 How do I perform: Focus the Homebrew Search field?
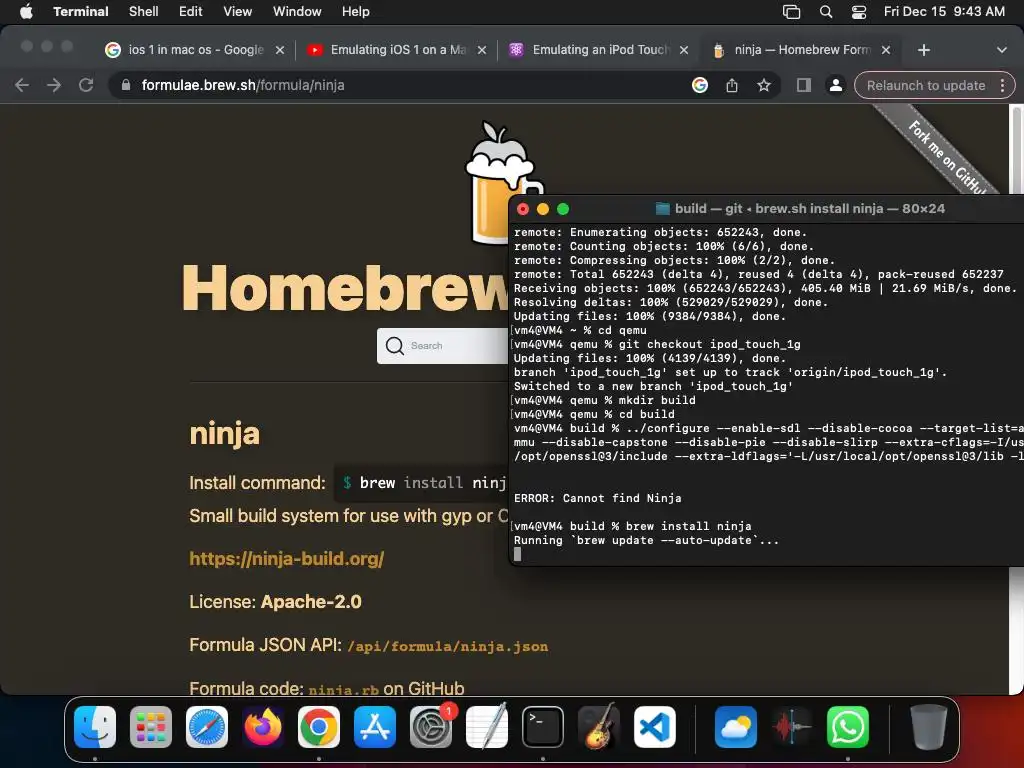click(x=443, y=345)
